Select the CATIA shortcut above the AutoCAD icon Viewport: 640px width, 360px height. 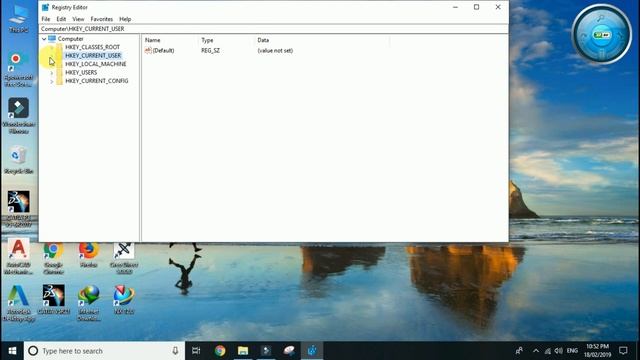[x=19, y=209]
